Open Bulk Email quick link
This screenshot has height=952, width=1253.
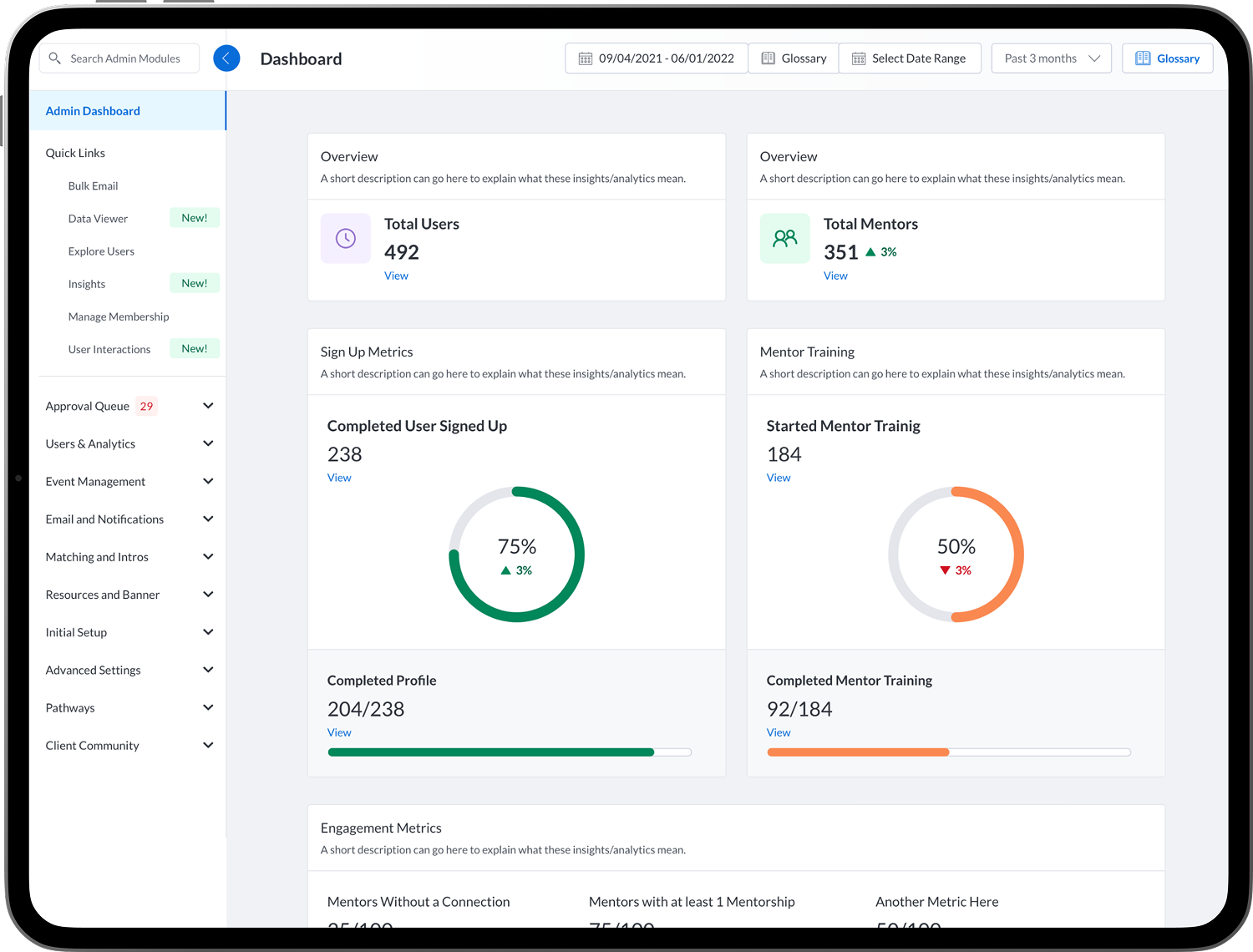click(93, 186)
